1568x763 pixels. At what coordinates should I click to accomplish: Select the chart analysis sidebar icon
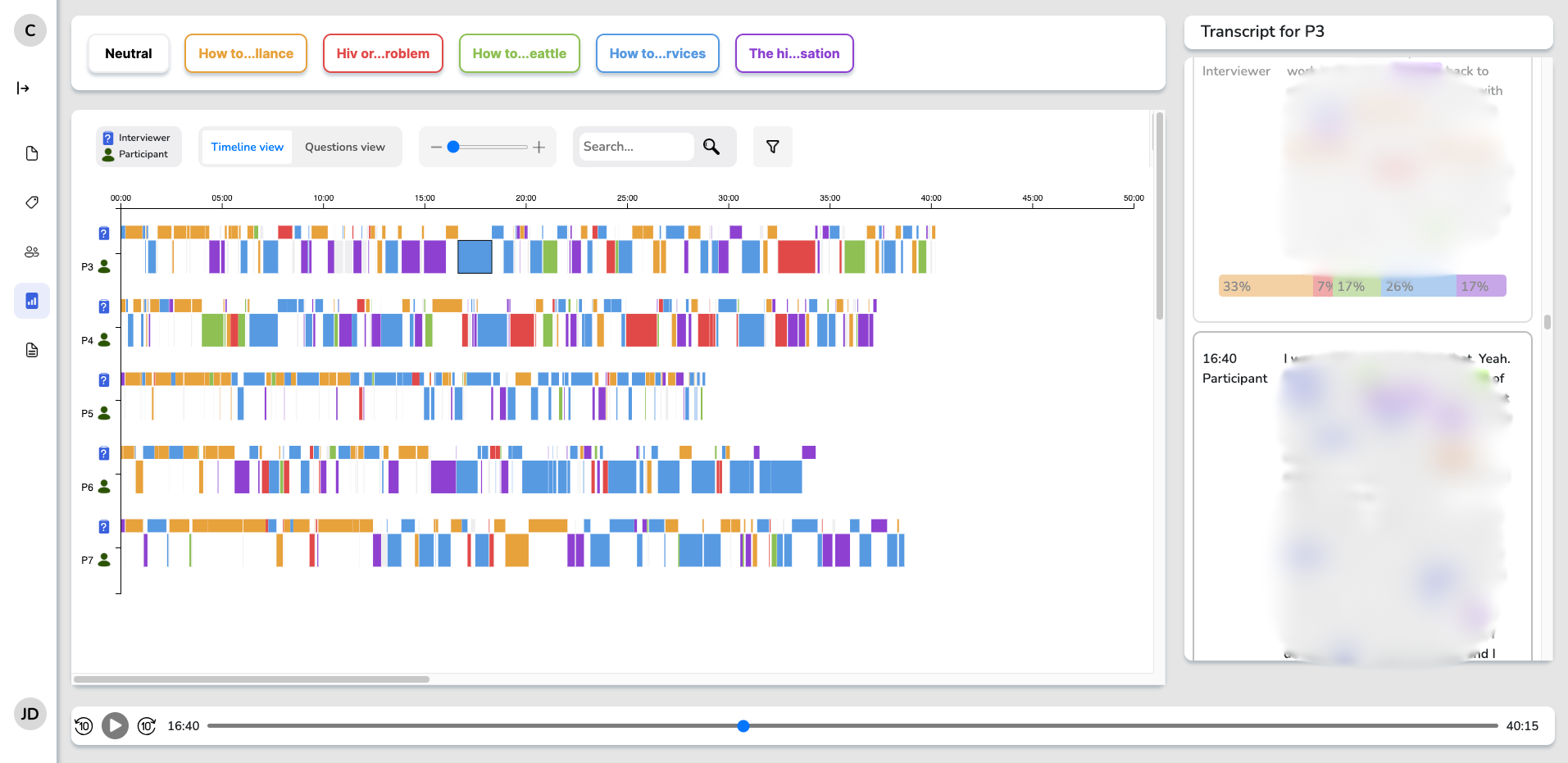tap(32, 301)
